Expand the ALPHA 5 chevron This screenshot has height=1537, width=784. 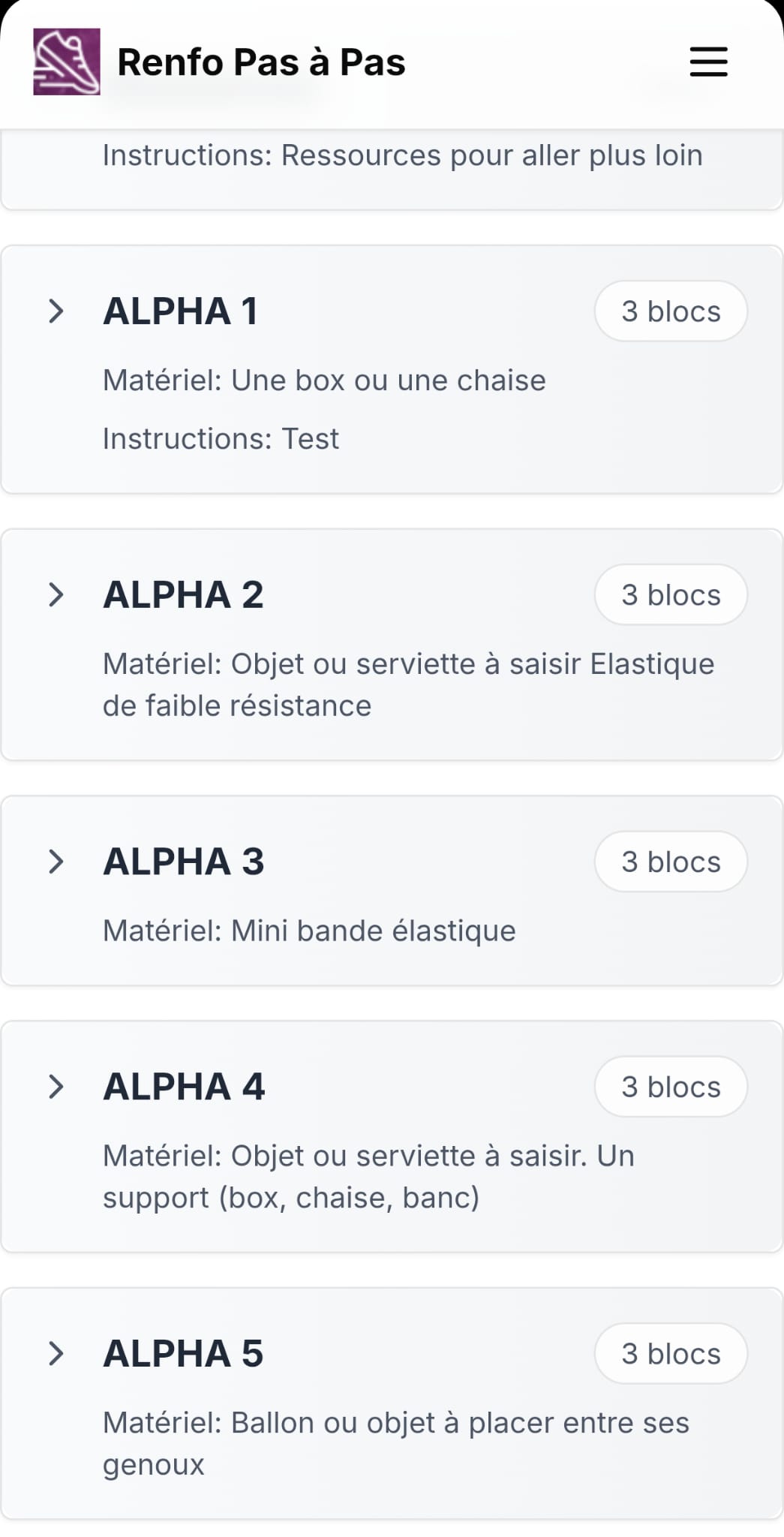tap(56, 1353)
